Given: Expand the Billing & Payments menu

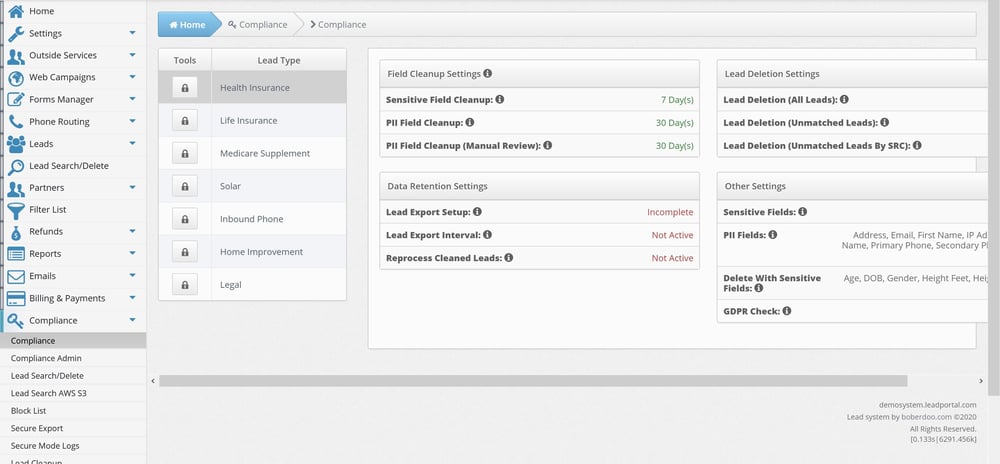Looking at the screenshot, I should [132, 298].
